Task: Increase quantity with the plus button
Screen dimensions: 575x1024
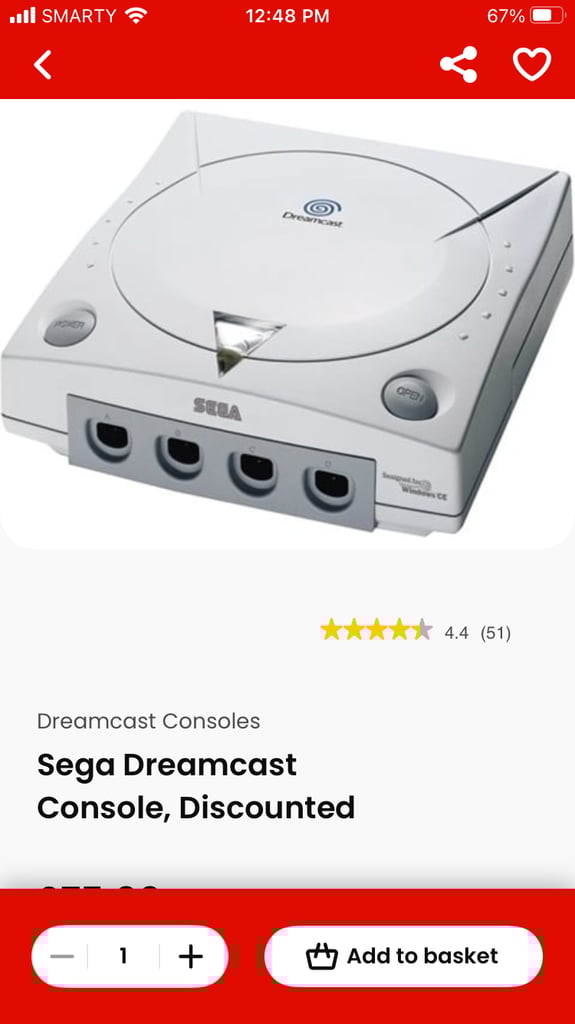Action: point(191,957)
